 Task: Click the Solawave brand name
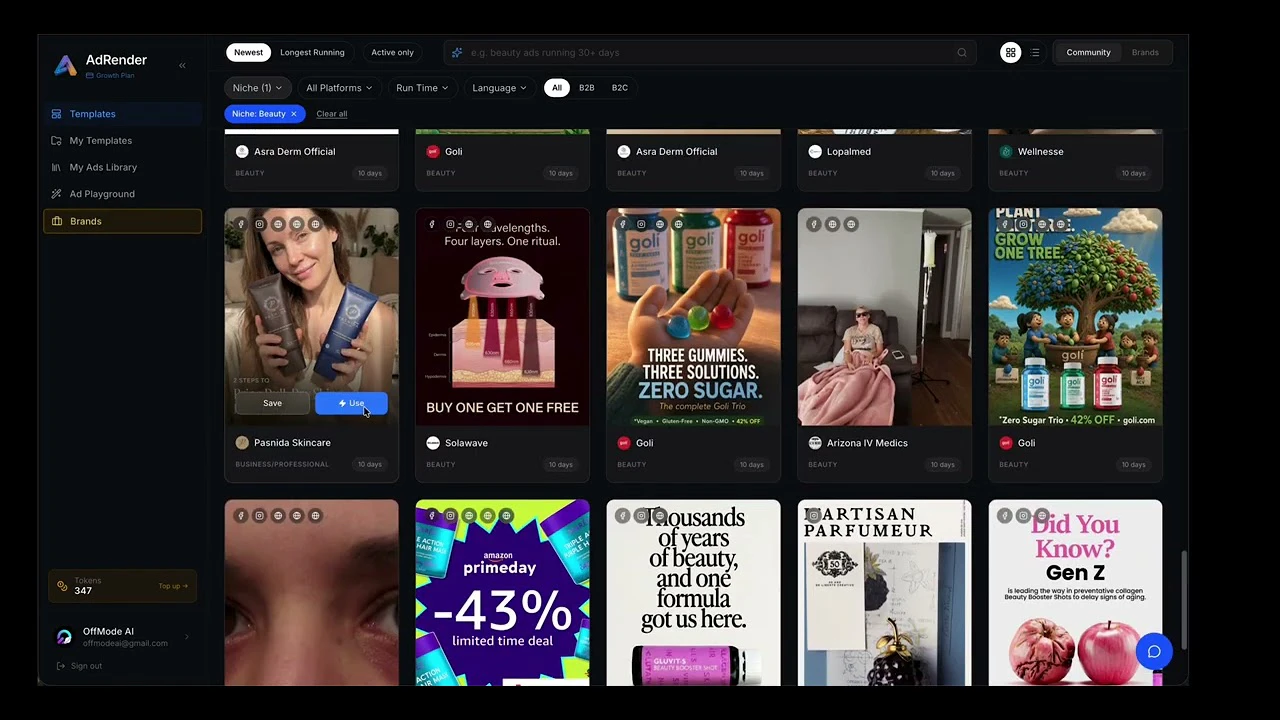(466, 443)
